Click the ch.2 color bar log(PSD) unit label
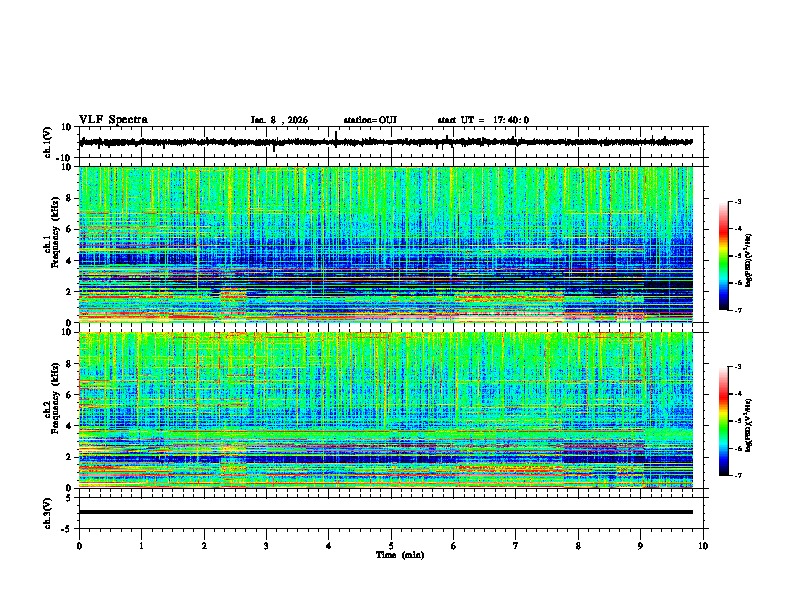Viewport: 792px width, 612px height. click(749, 425)
